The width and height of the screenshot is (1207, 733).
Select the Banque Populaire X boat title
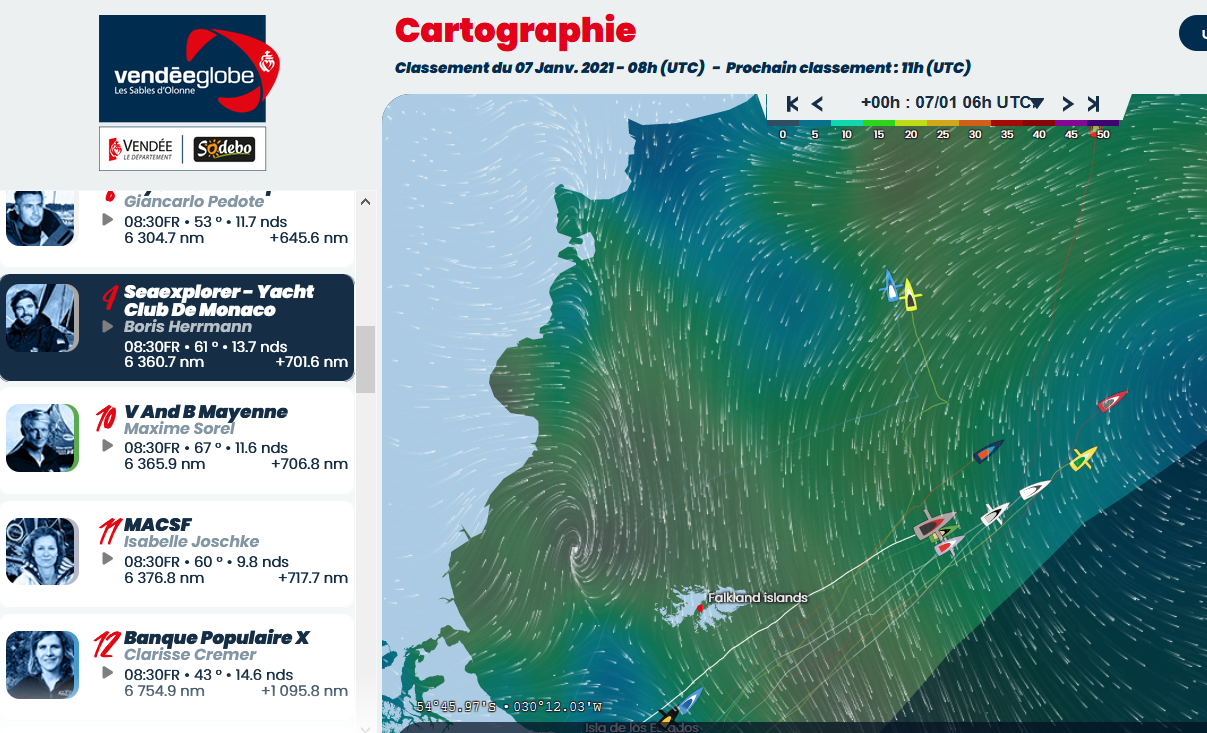click(217, 638)
